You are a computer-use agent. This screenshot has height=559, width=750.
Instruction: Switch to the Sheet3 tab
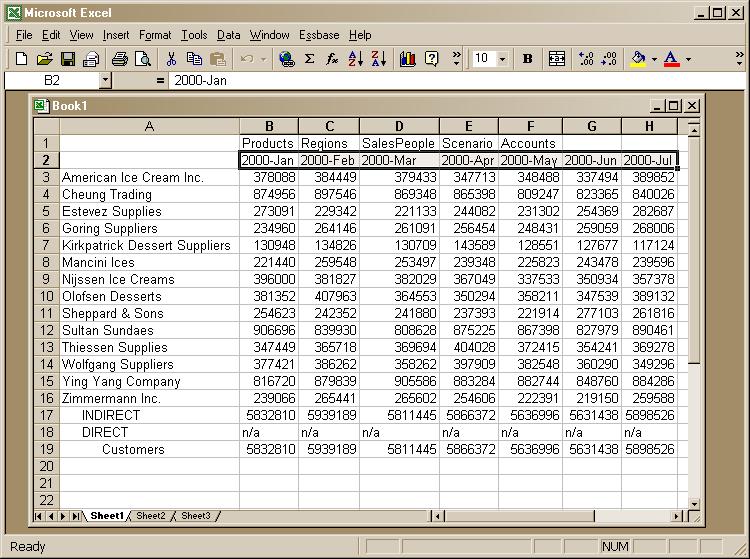[196, 516]
